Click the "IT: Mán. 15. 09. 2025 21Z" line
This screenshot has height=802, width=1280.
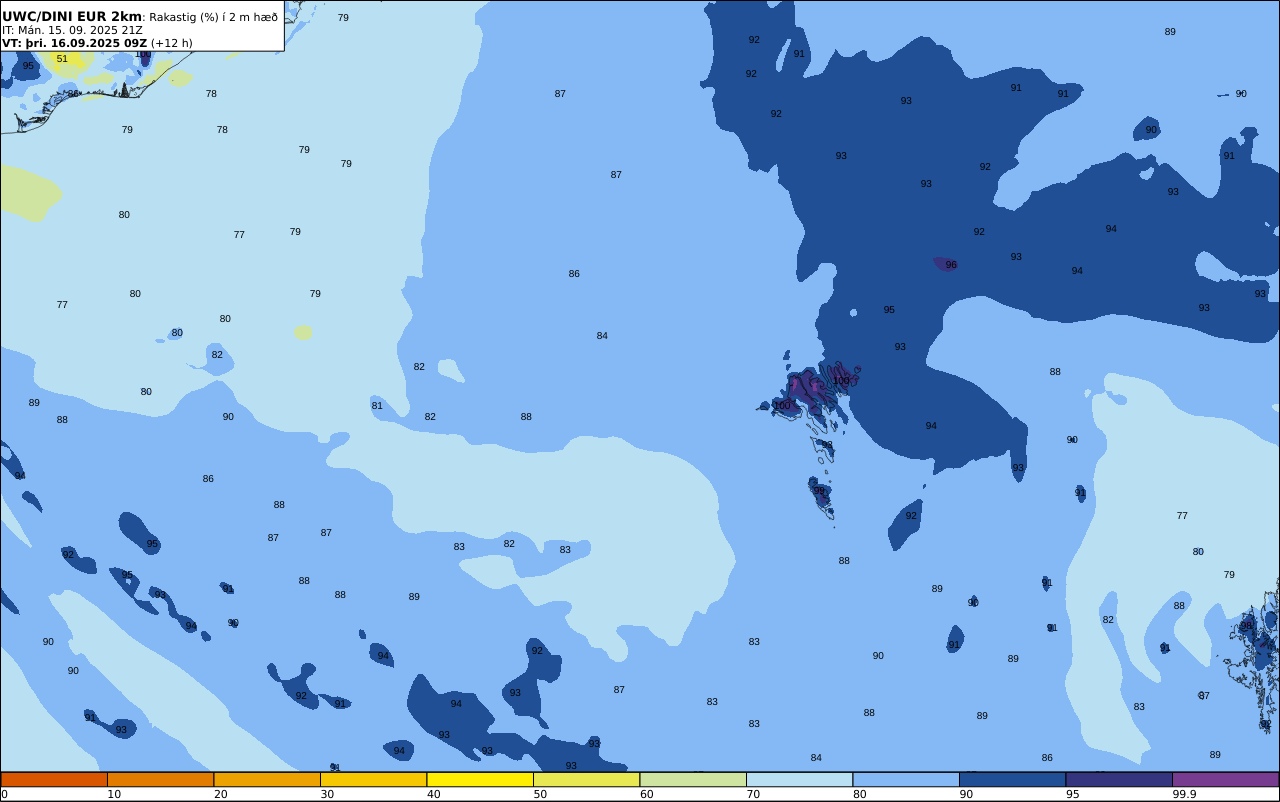72,30
